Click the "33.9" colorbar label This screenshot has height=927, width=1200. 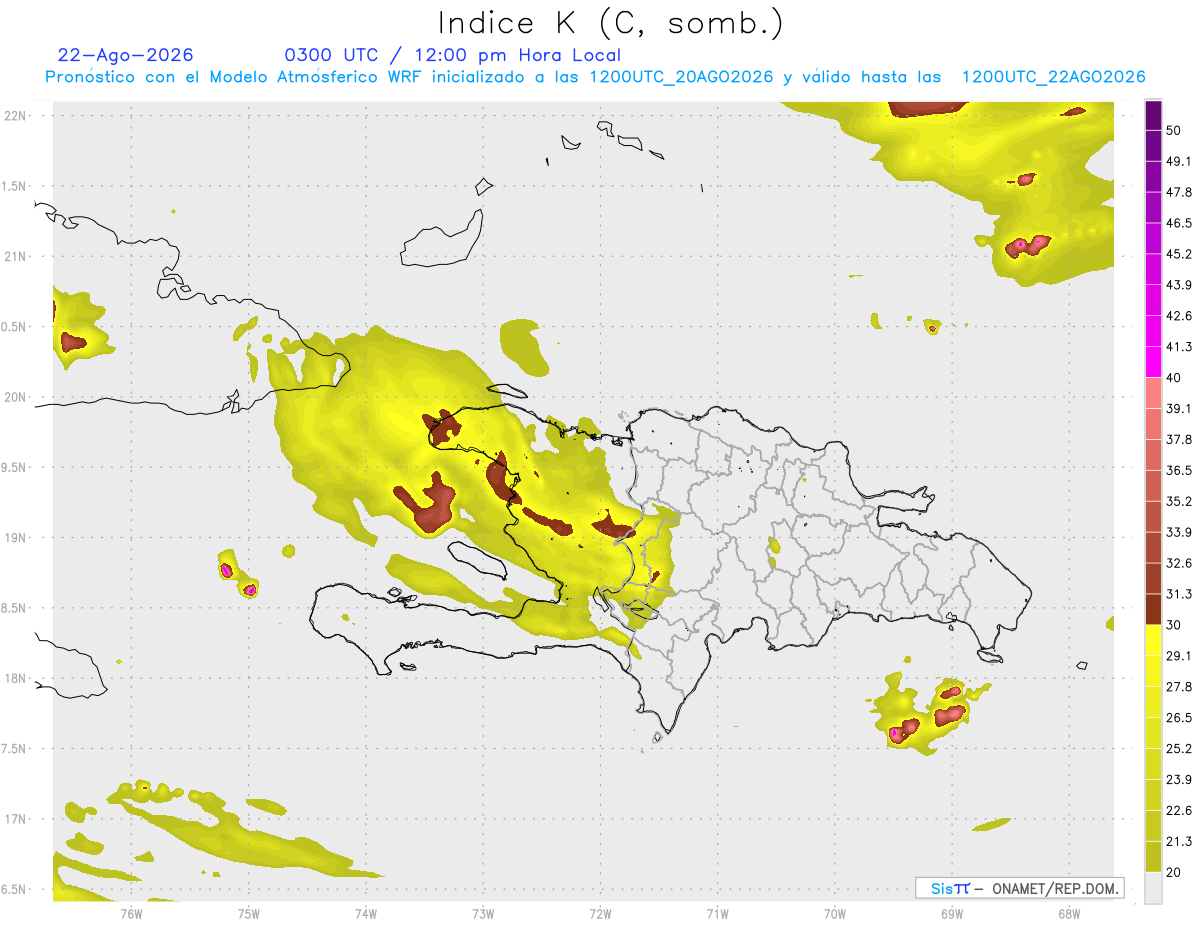[x=1179, y=532]
